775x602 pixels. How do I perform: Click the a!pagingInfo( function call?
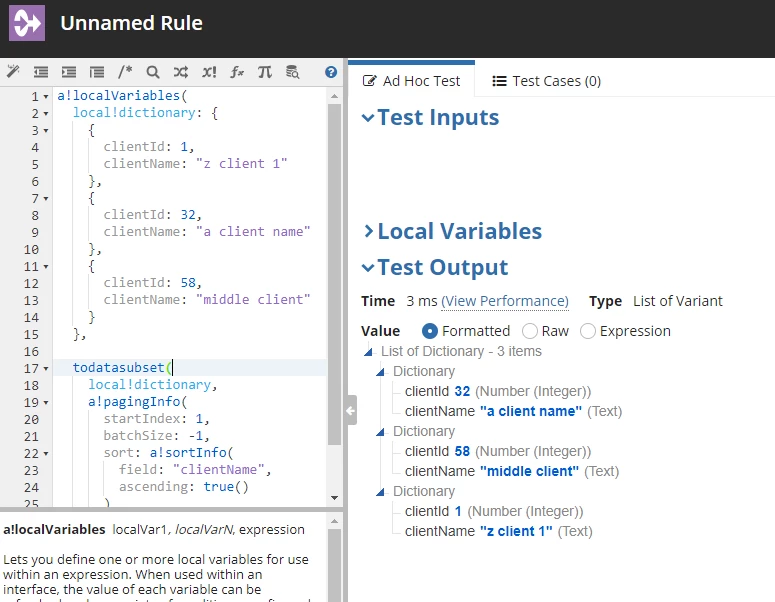pyautogui.click(x=138, y=401)
